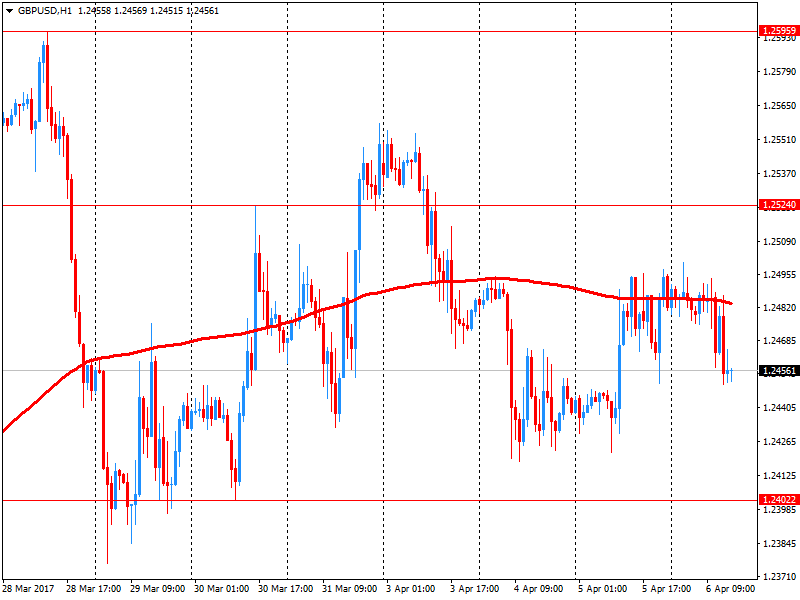800x600 pixels.
Task: Click the 4 Apr 09:00 time label
Action: pyautogui.click(x=539, y=589)
